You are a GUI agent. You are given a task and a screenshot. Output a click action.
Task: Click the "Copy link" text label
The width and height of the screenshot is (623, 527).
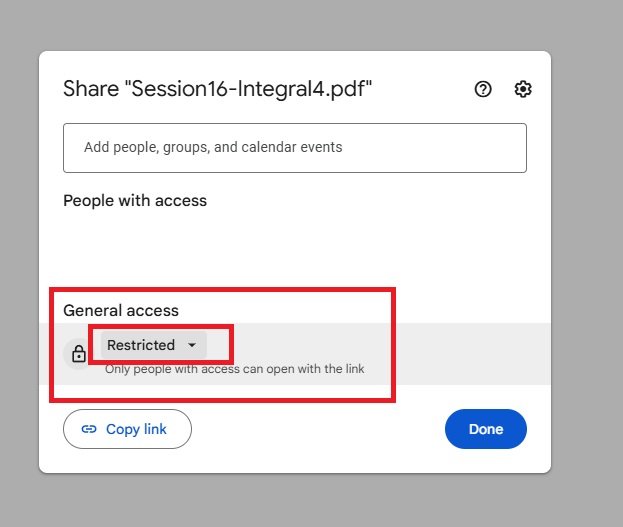[x=136, y=429]
